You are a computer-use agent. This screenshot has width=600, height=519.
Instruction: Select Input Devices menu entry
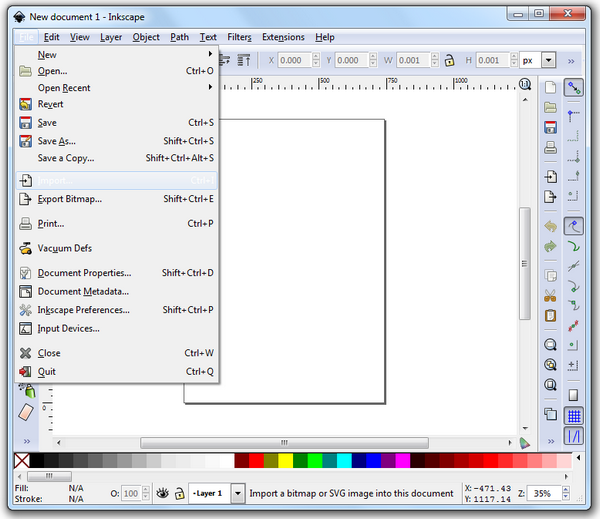(x=117, y=328)
